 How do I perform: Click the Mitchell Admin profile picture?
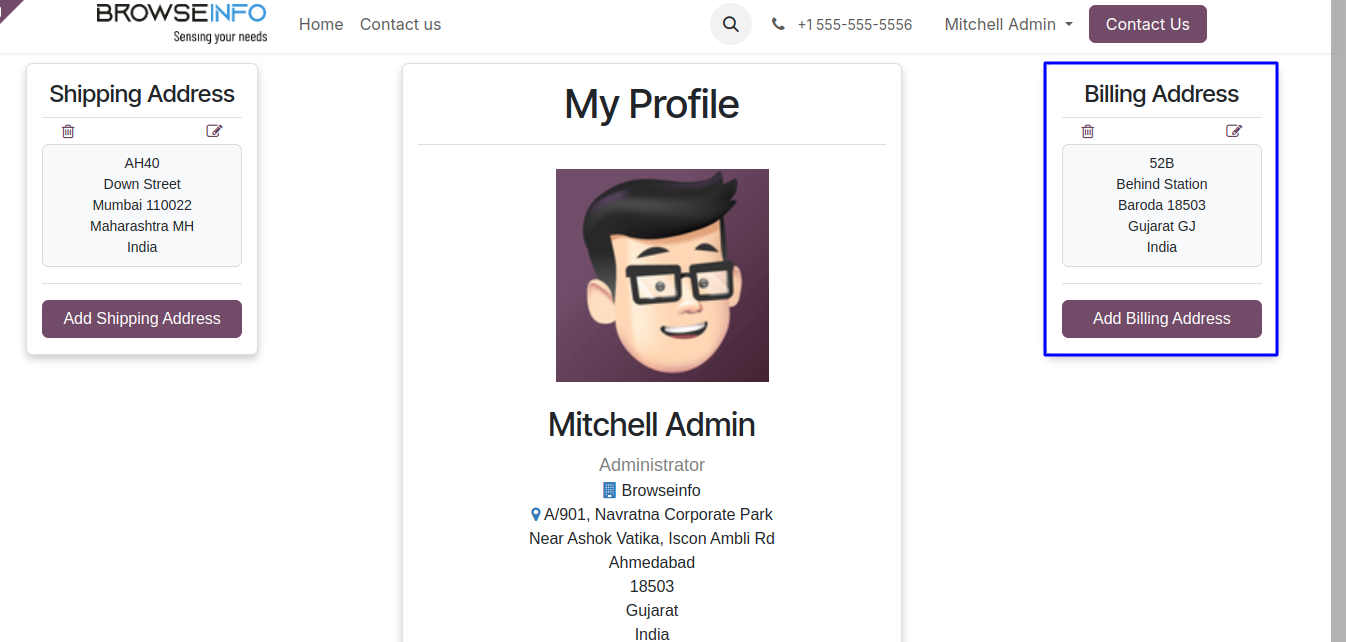[x=662, y=275]
